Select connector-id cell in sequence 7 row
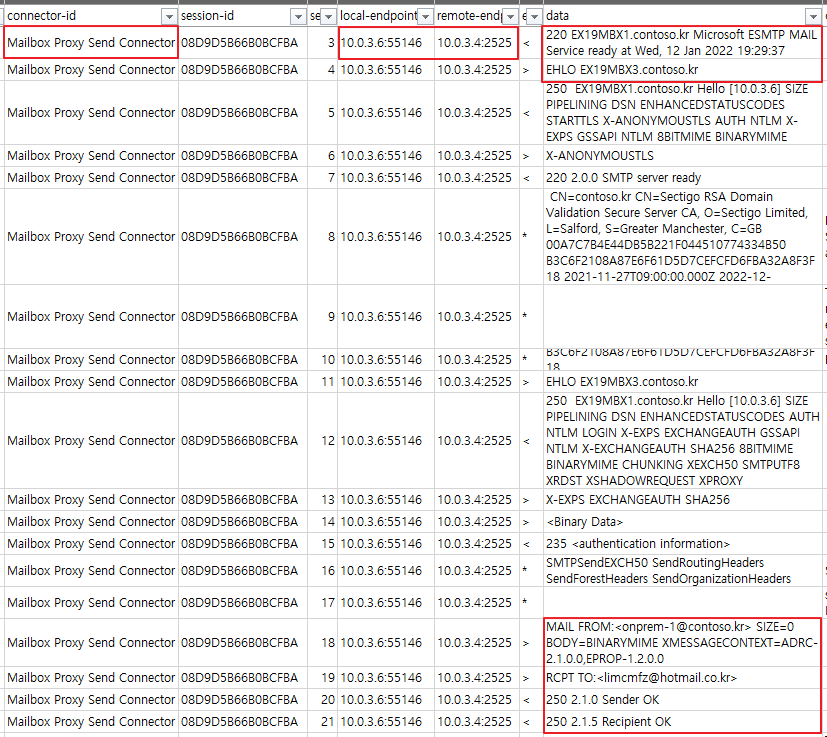This screenshot has width=827, height=737. click(91, 178)
